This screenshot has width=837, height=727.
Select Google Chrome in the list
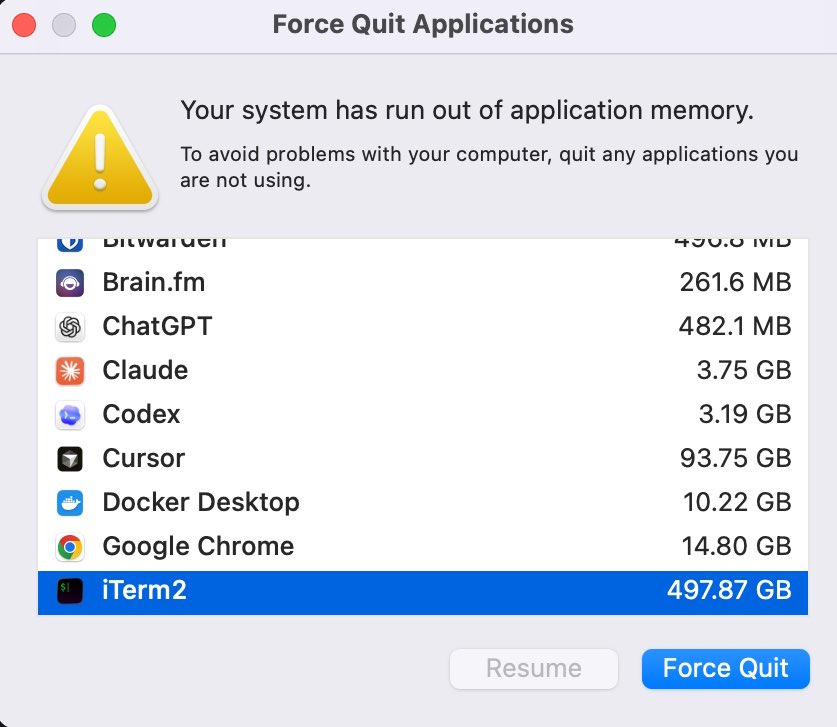click(x=198, y=547)
